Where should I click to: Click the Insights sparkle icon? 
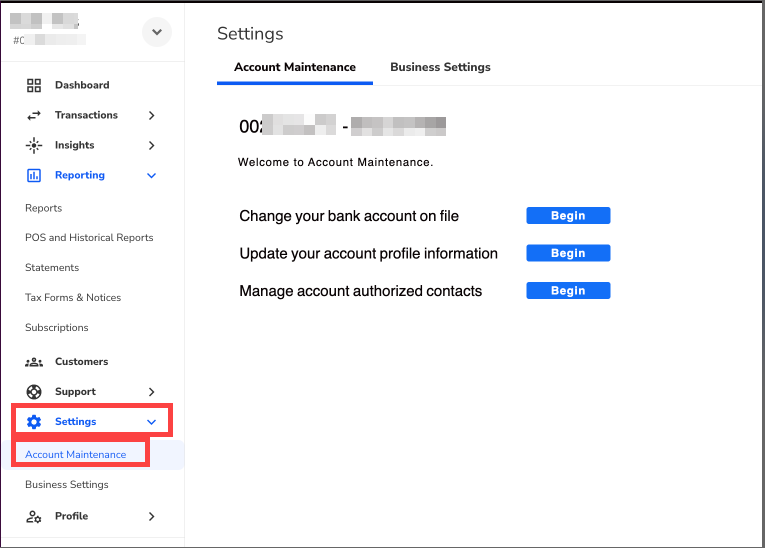click(x=34, y=145)
